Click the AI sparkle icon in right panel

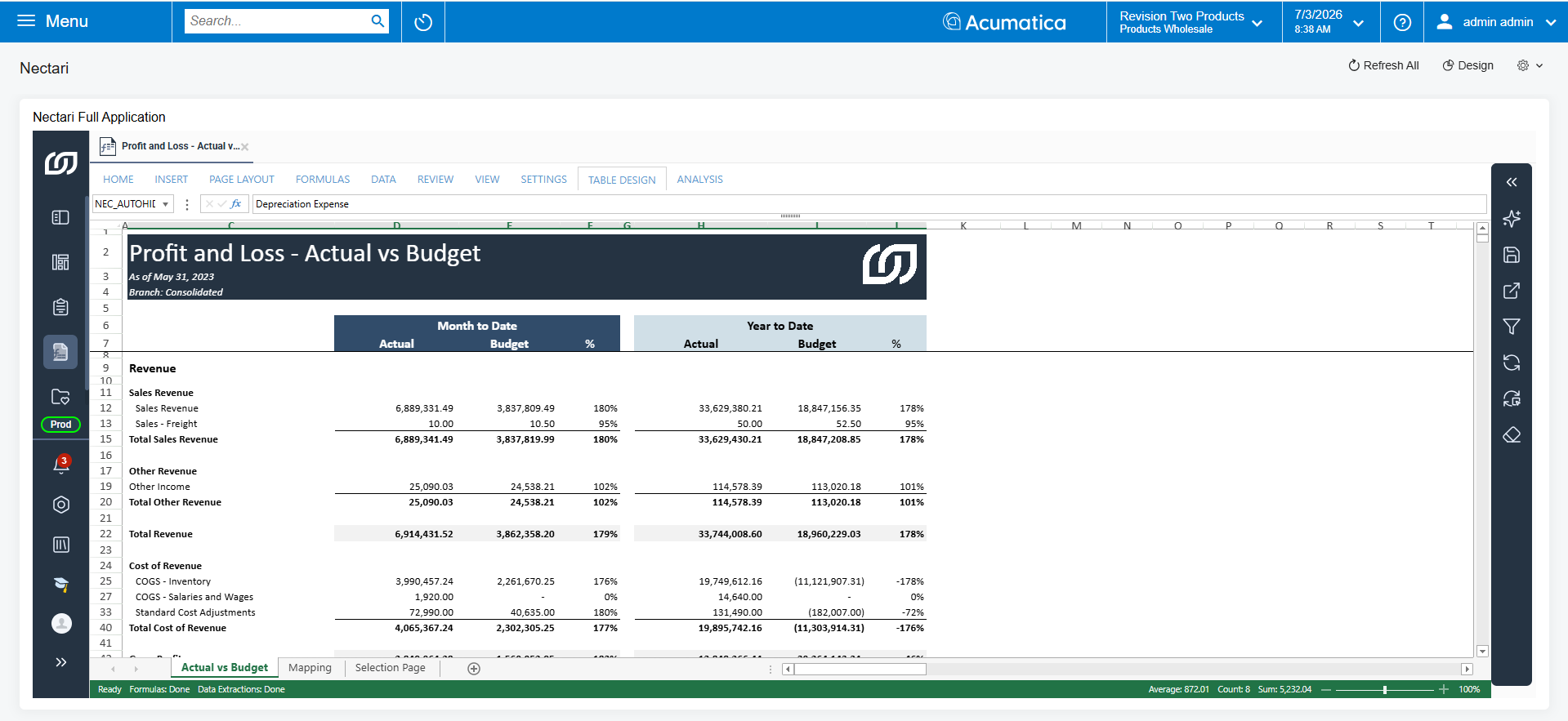coord(1512,218)
